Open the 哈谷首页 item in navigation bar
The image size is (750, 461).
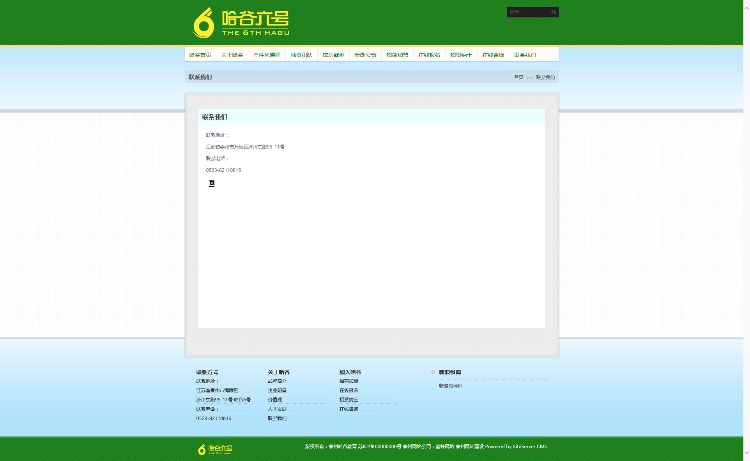tap(200, 55)
